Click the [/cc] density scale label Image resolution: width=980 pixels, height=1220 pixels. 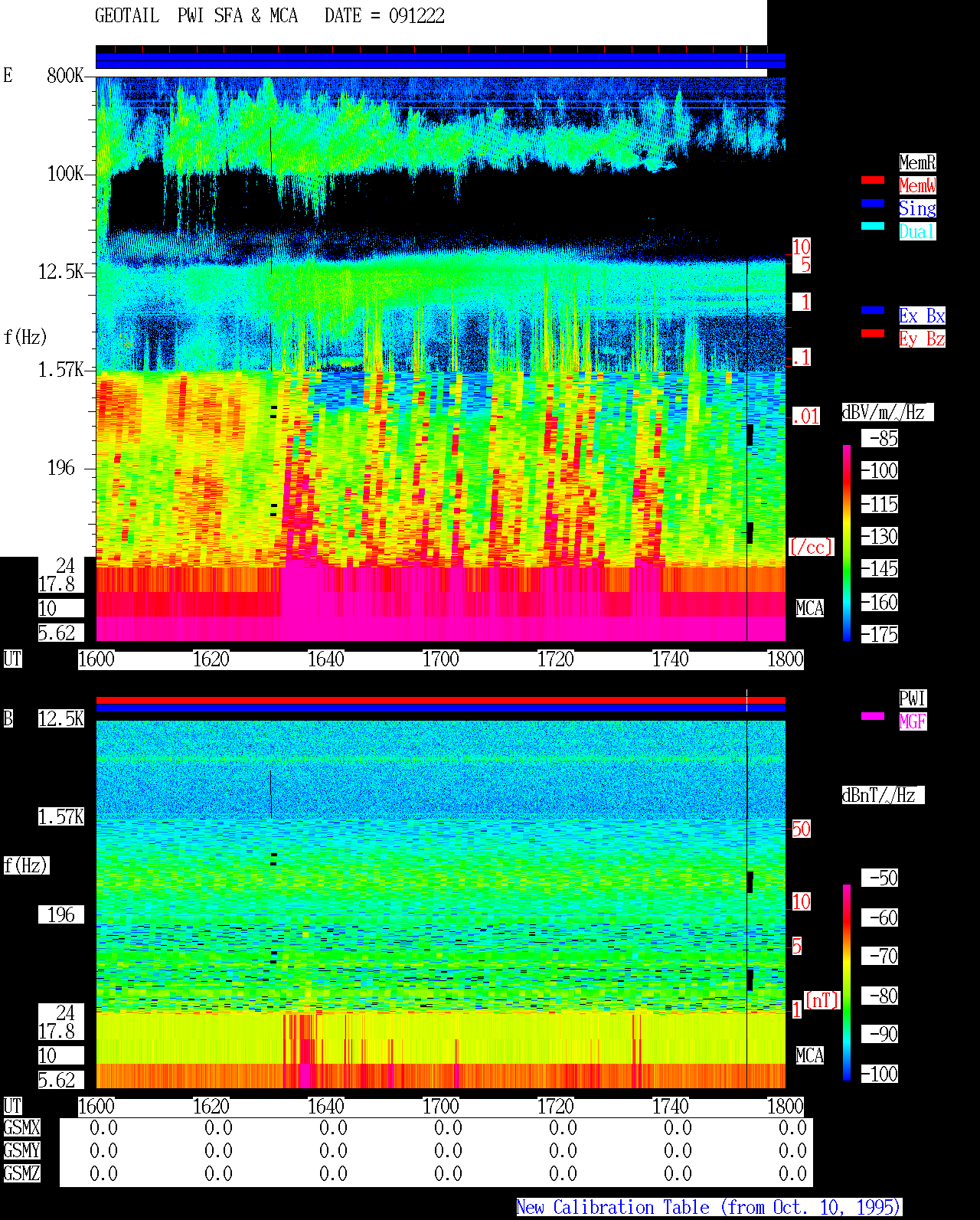coord(811,548)
